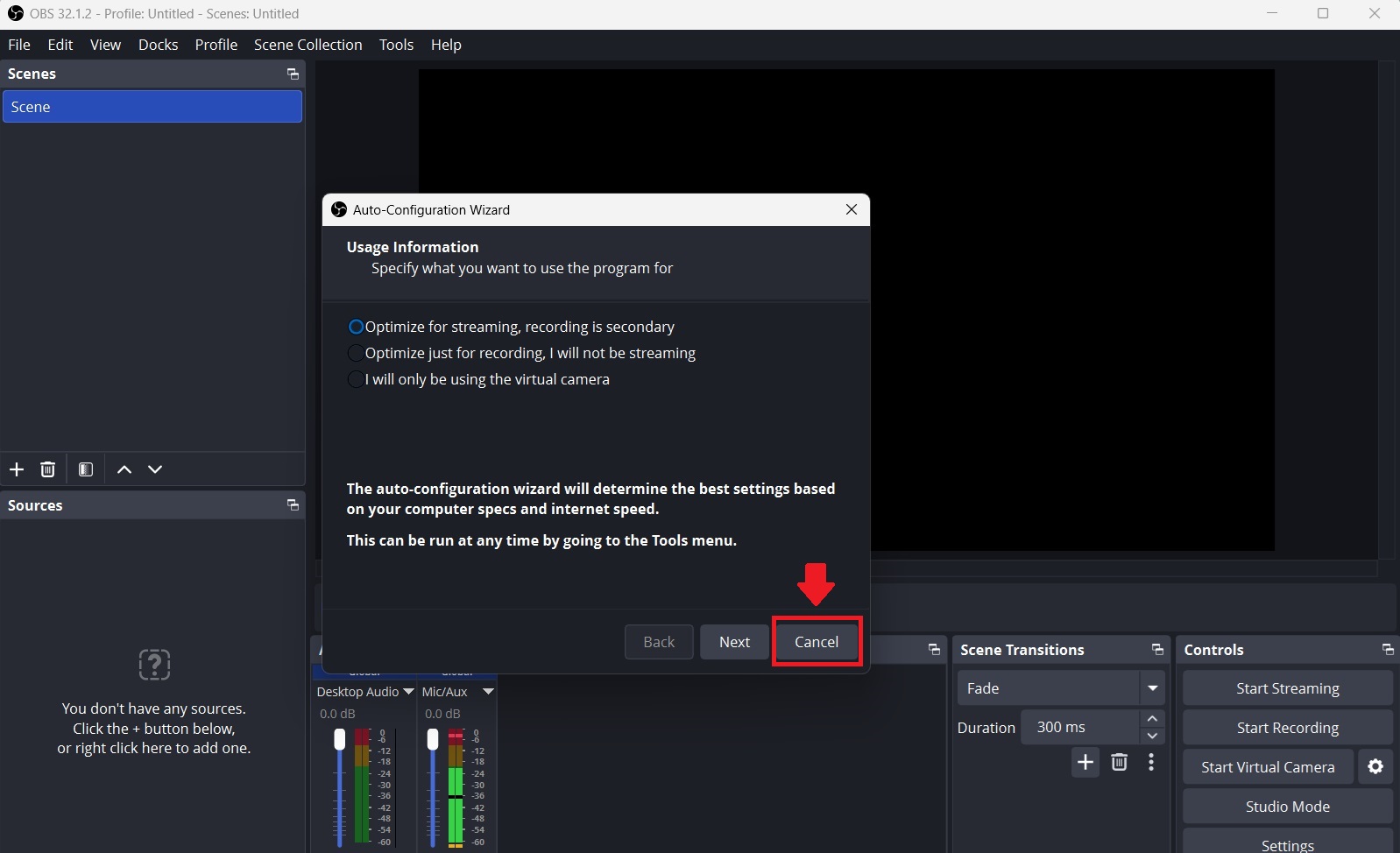
Task: Increase transition duration with up arrow
Action: (x=1153, y=719)
